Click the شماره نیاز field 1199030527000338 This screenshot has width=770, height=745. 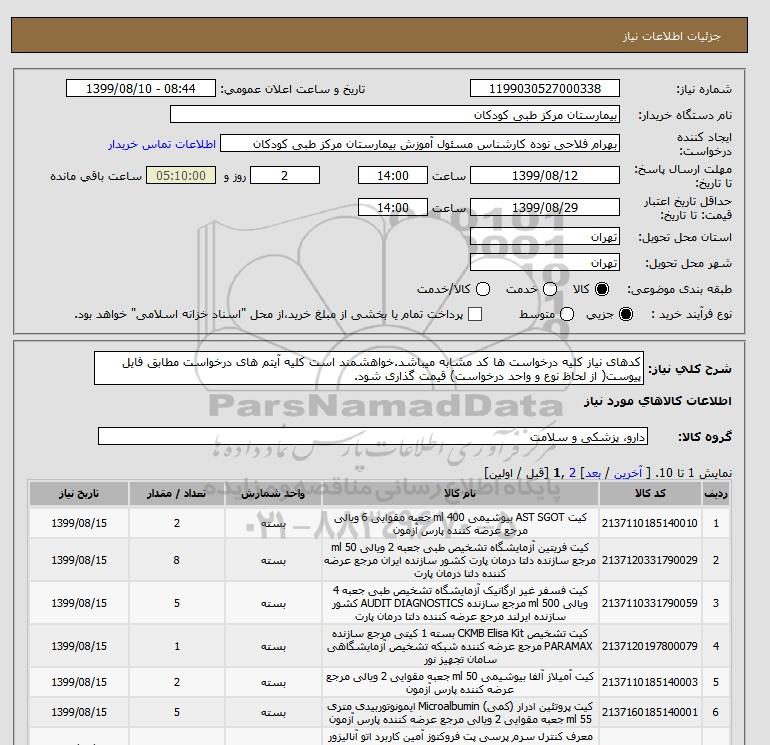coord(545,88)
